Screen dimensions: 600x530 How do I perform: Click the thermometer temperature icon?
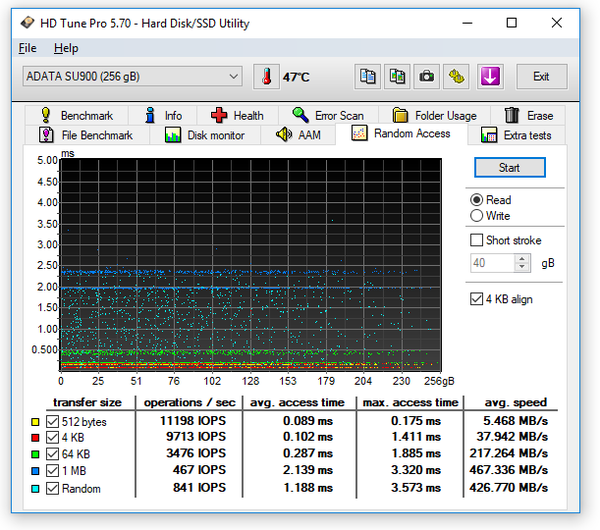(x=266, y=77)
